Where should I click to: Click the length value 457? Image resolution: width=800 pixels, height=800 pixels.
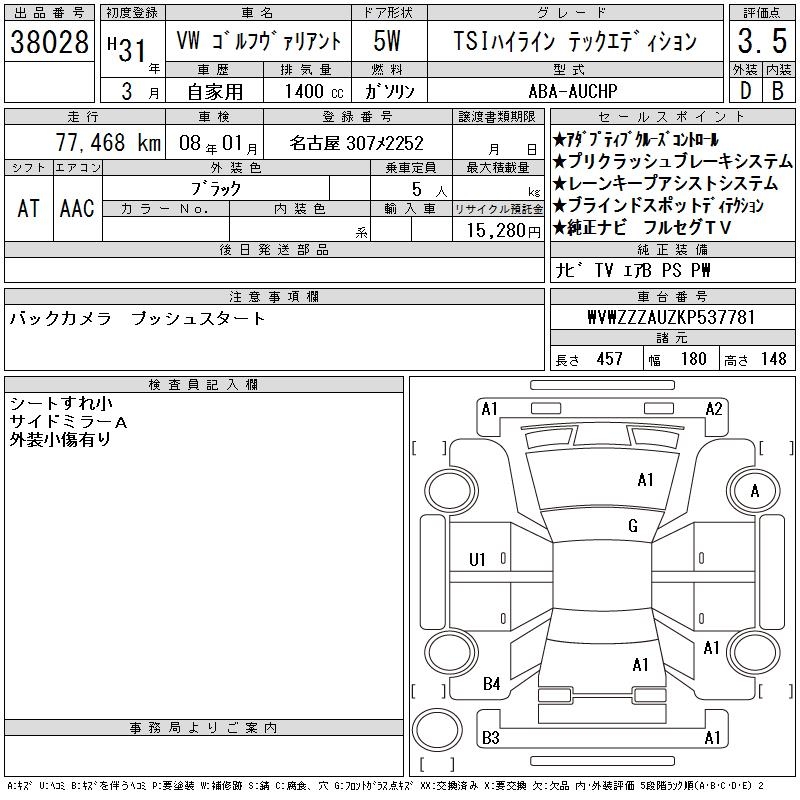[x=610, y=359]
